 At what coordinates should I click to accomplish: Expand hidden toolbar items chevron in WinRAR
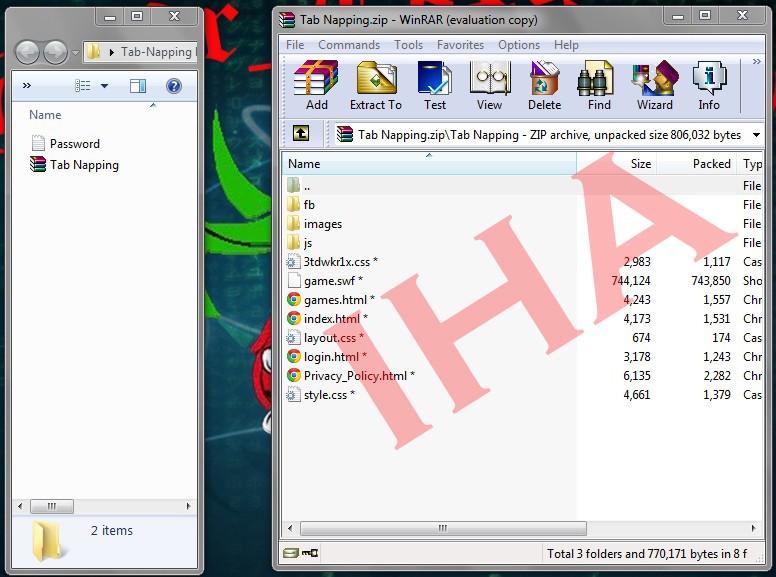756,61
